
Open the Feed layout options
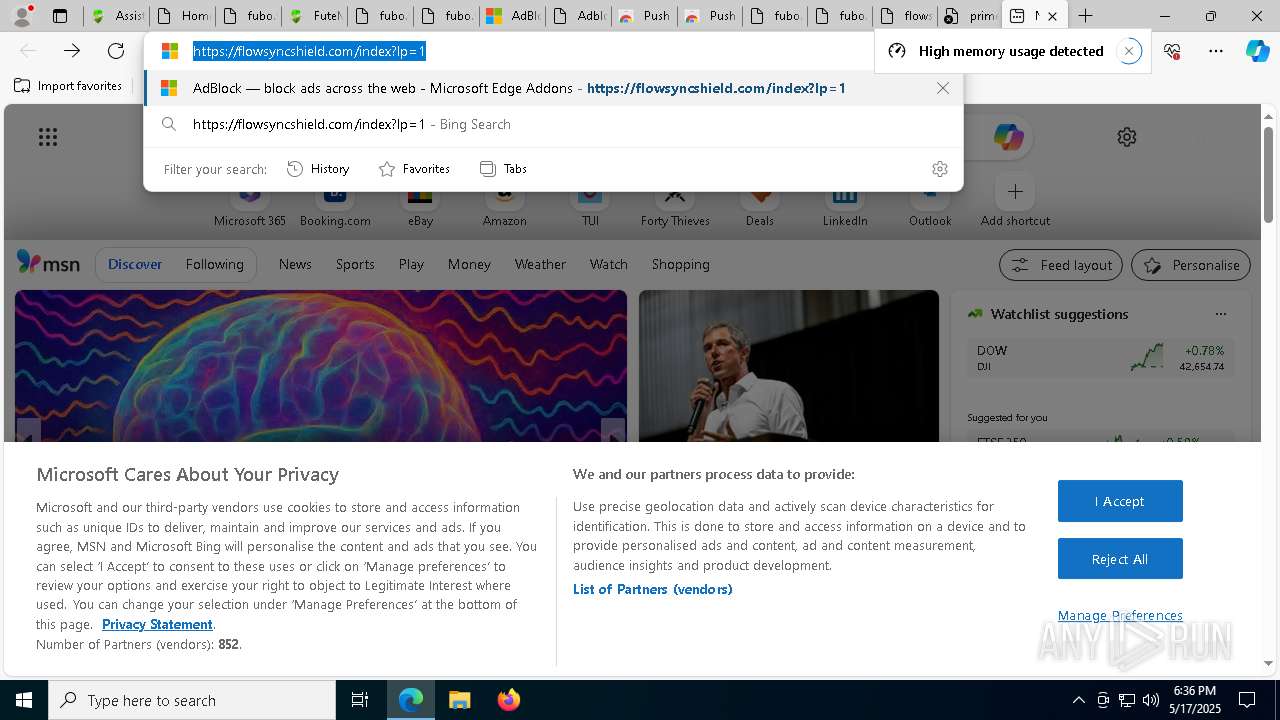click(x=1061, y=265)
